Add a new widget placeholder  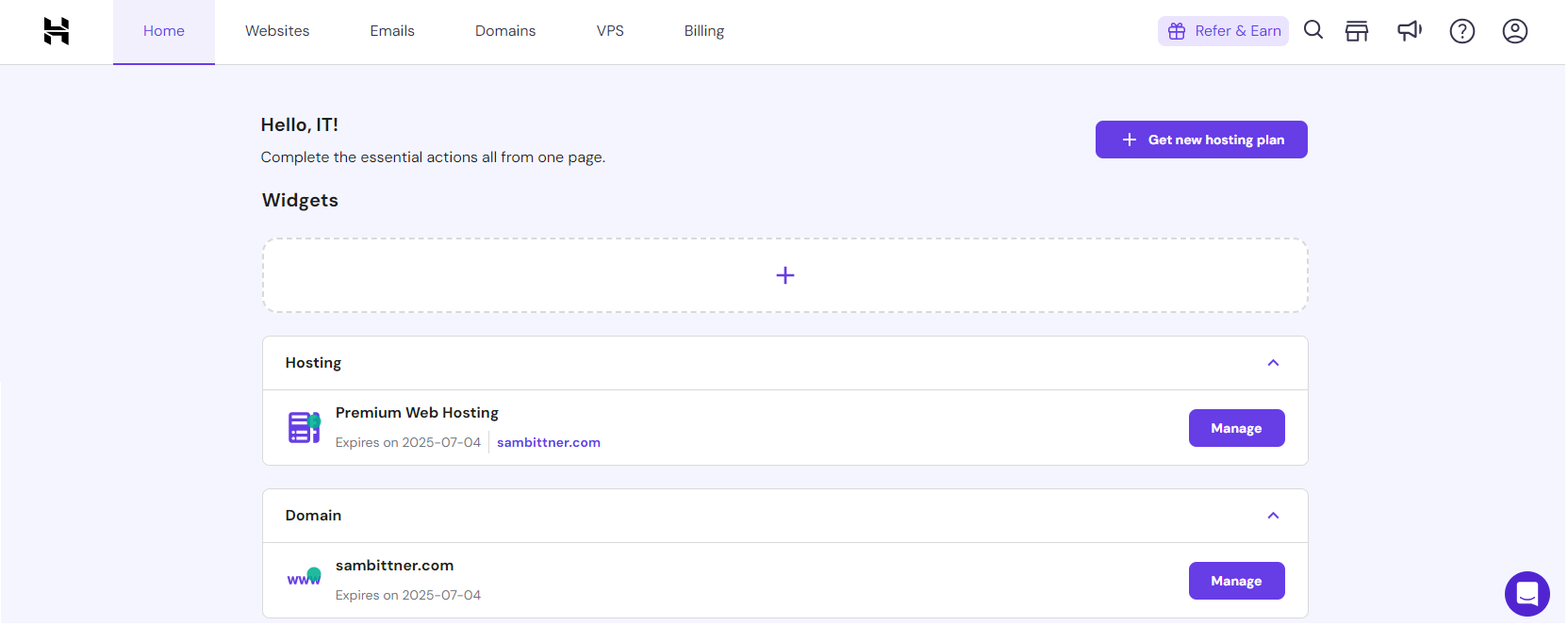[785, 275]
